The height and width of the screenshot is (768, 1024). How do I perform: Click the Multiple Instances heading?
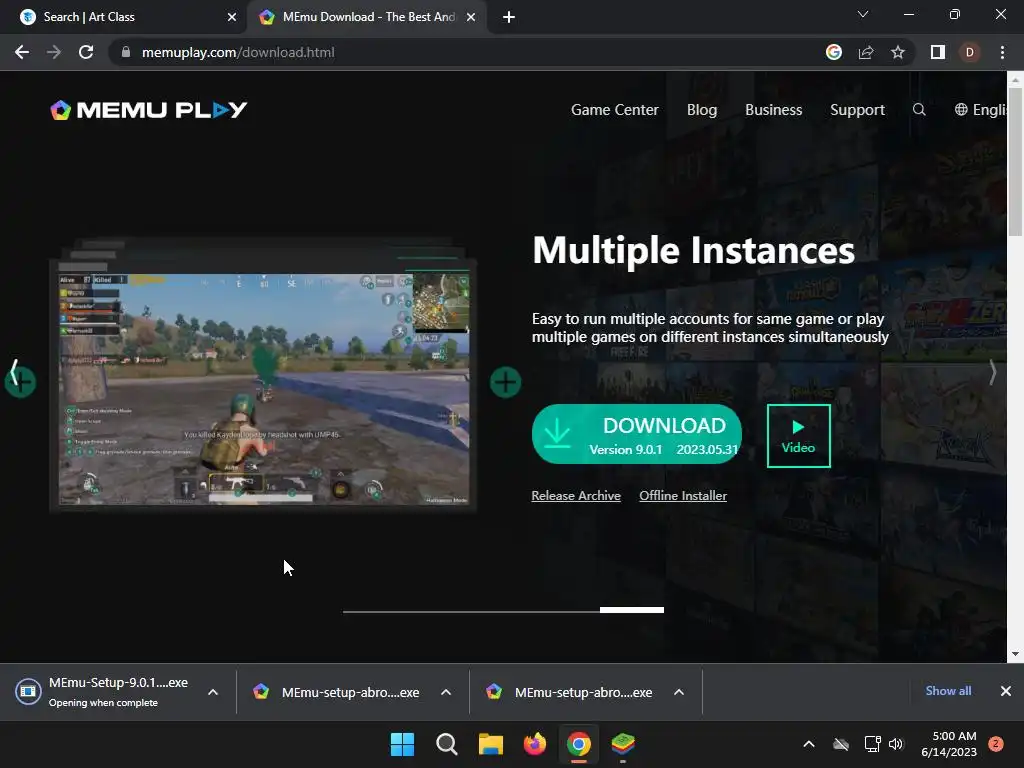coord(694,251)
